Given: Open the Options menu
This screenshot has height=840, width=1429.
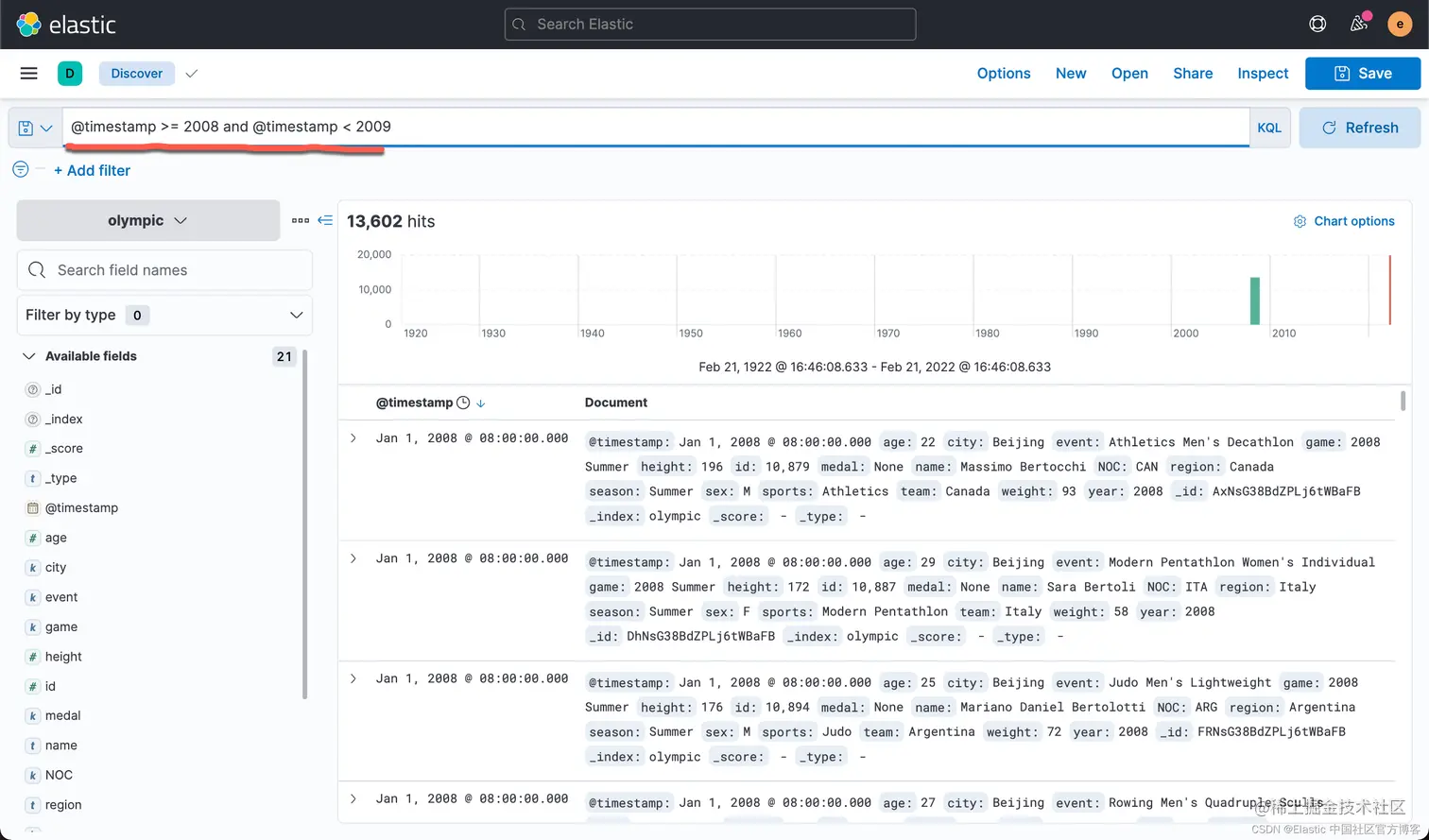Looking at the screenshot, I should point(1004,74).
